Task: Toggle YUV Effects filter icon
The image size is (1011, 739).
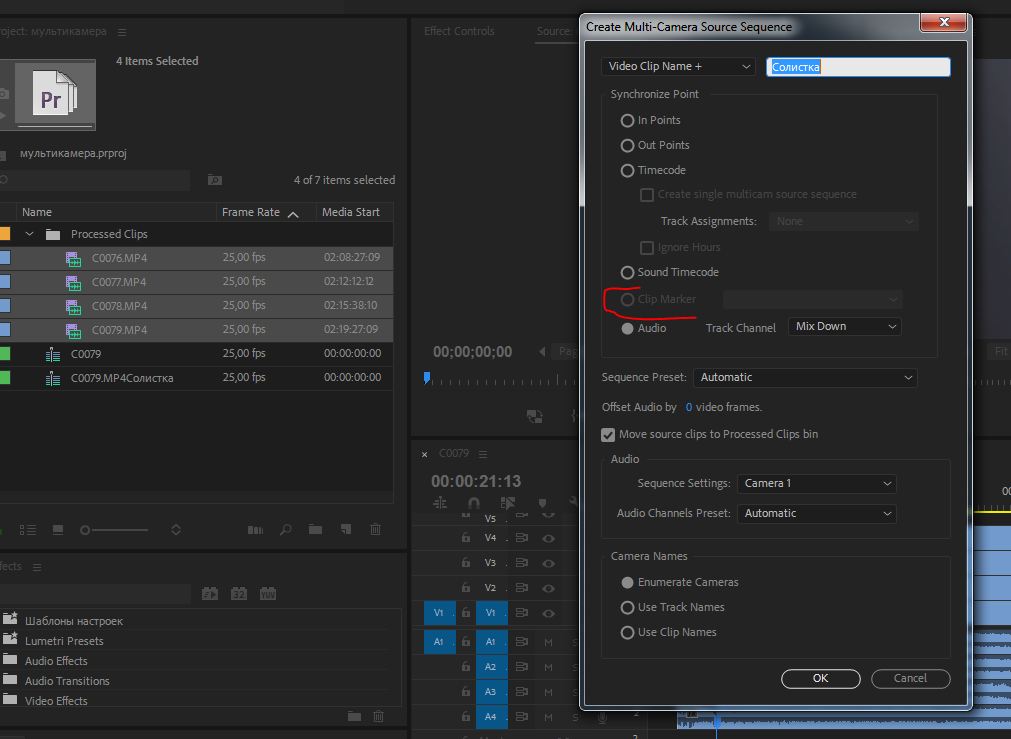Action: tap(268, 593)
